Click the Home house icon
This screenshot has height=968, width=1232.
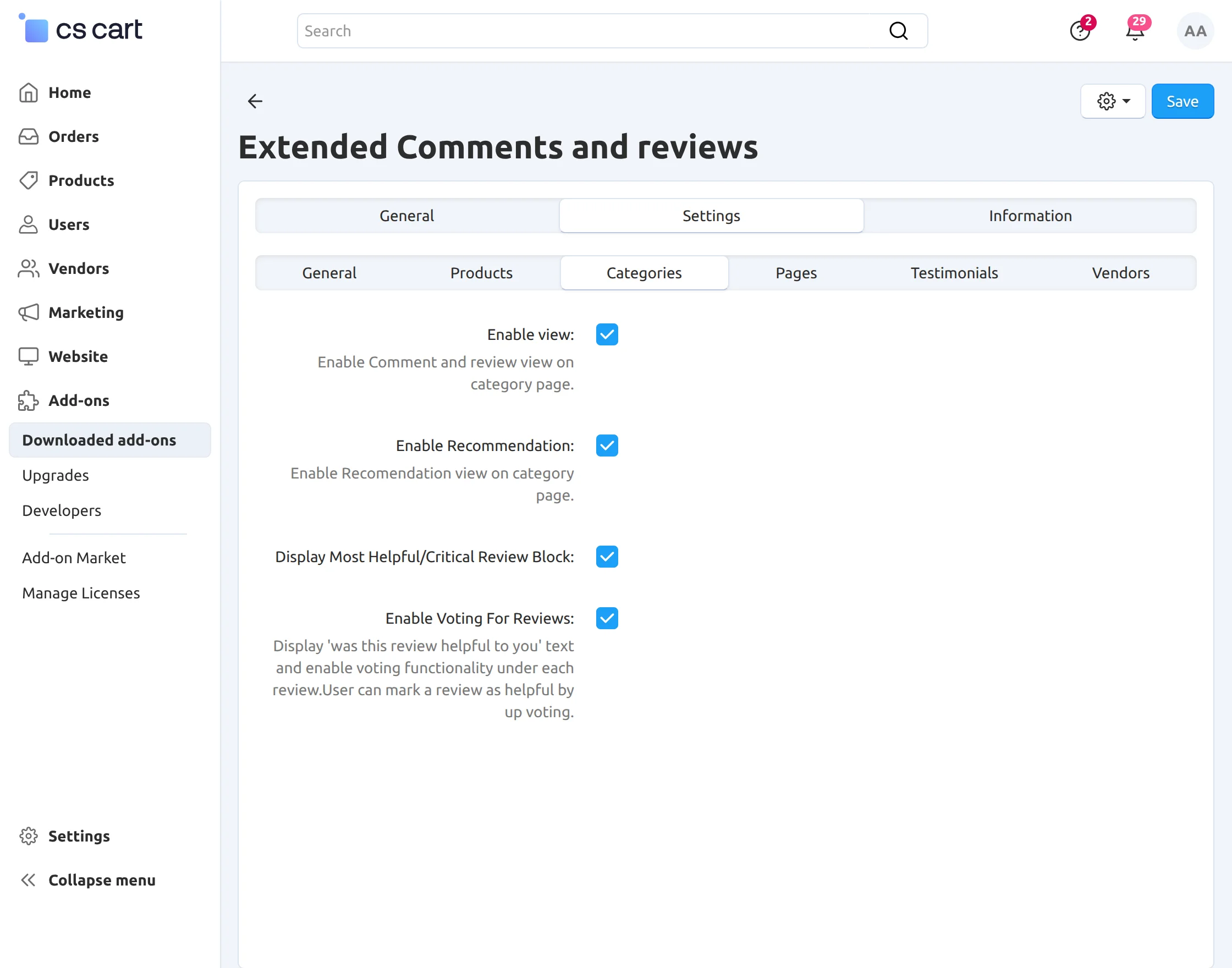[29, 92]
